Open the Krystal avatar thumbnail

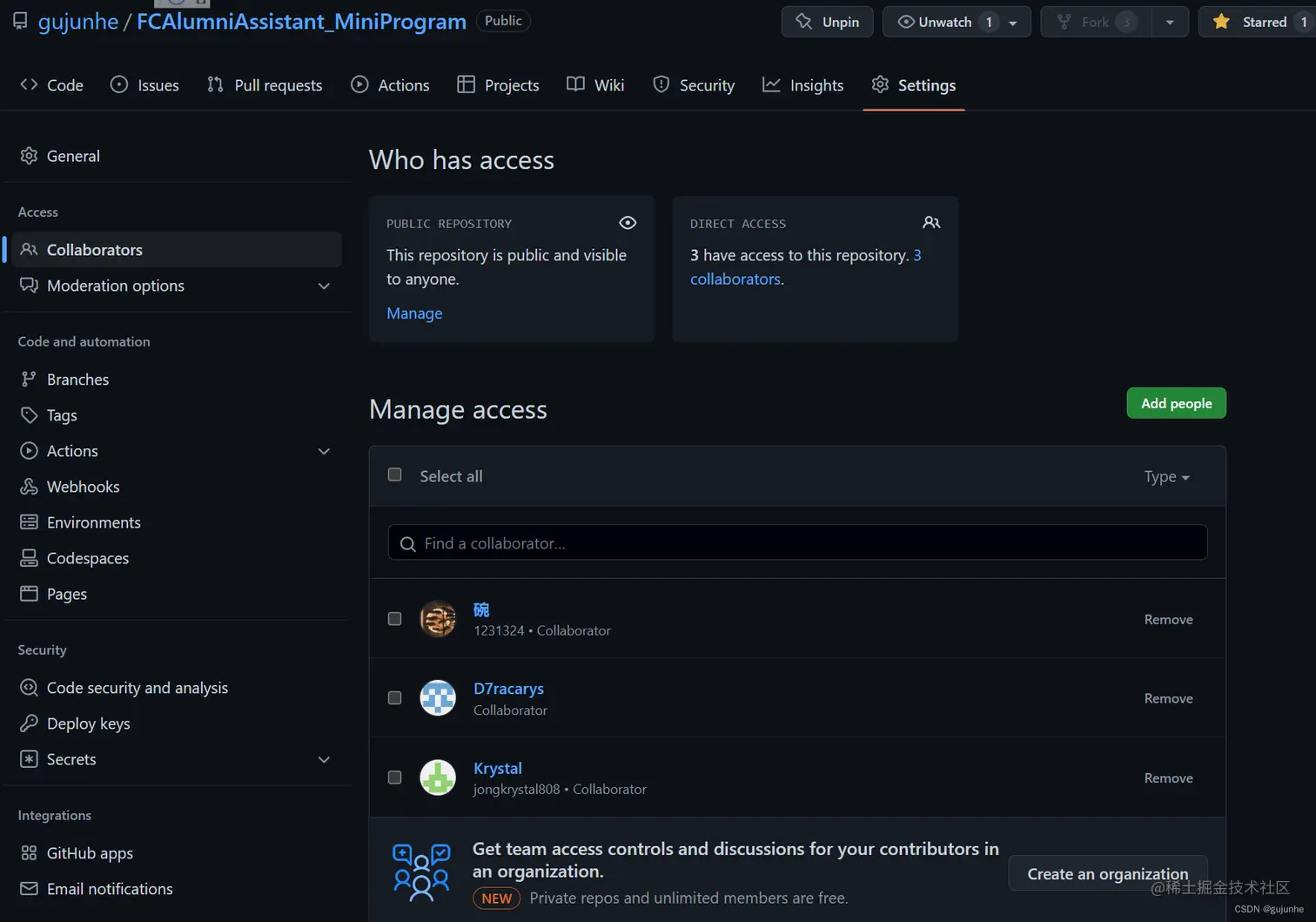pyautogui.click(x=438, y=777)
